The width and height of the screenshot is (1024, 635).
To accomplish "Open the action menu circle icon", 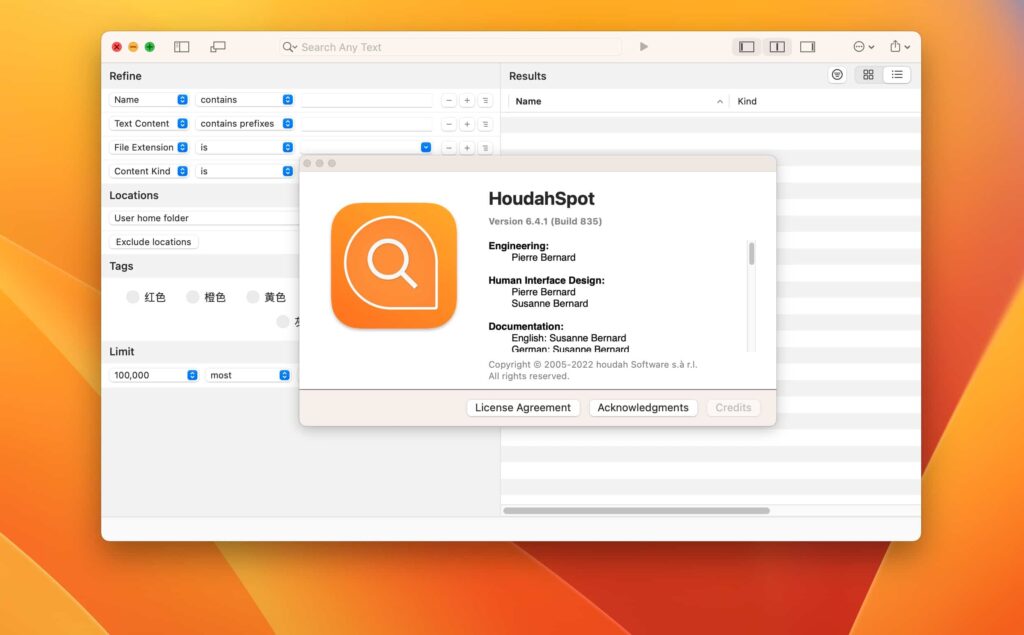I will coord(858,46).
